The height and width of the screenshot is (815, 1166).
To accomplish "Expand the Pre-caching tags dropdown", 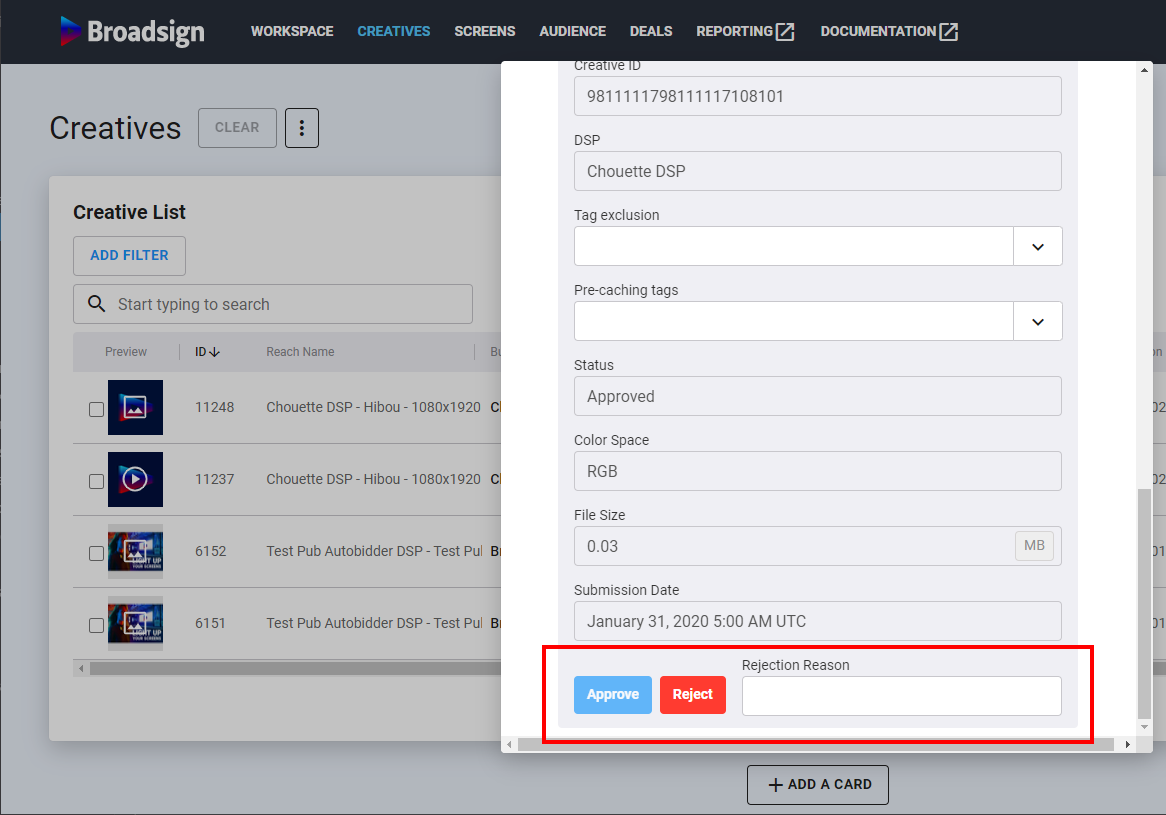I will 1037,321.
